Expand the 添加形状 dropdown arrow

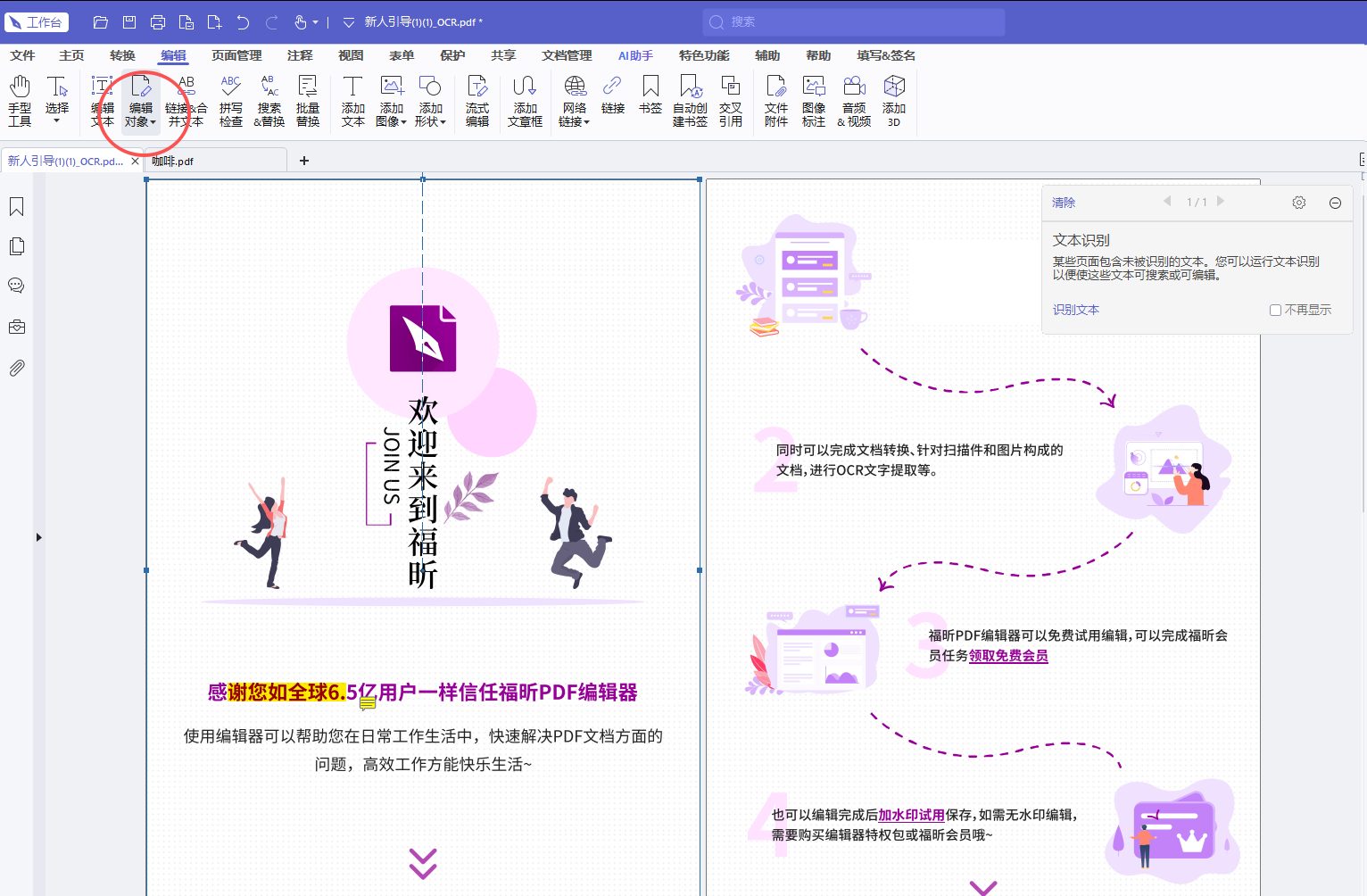pos(443,122)
